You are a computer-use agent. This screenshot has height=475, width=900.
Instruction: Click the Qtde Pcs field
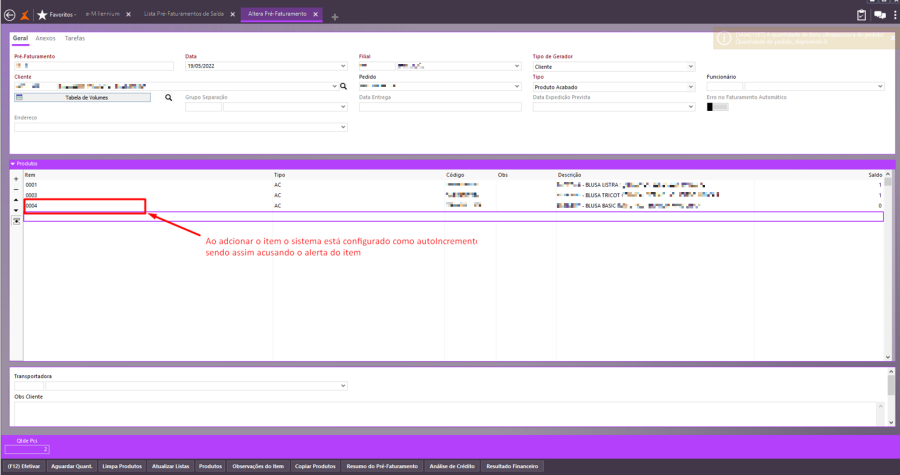pos(27,449)
